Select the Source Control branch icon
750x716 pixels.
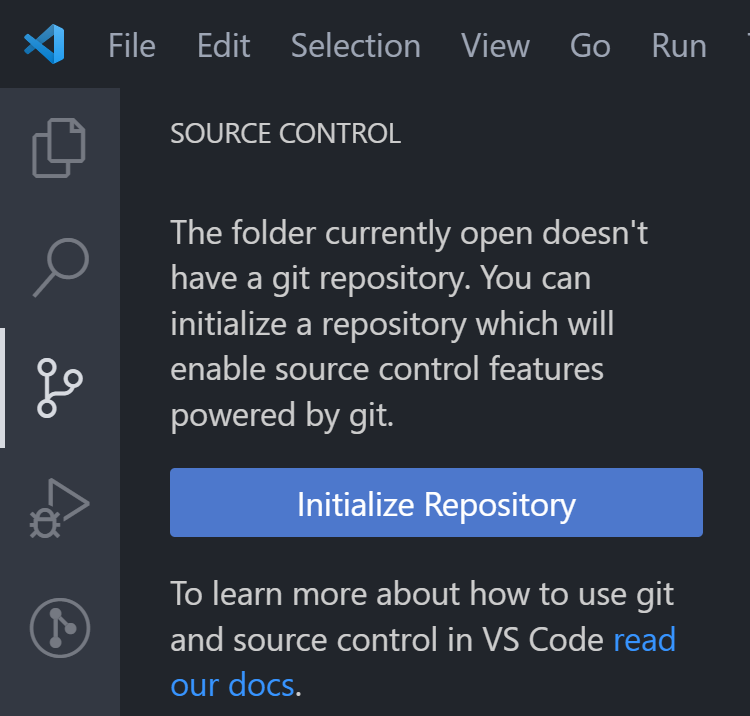60,388
